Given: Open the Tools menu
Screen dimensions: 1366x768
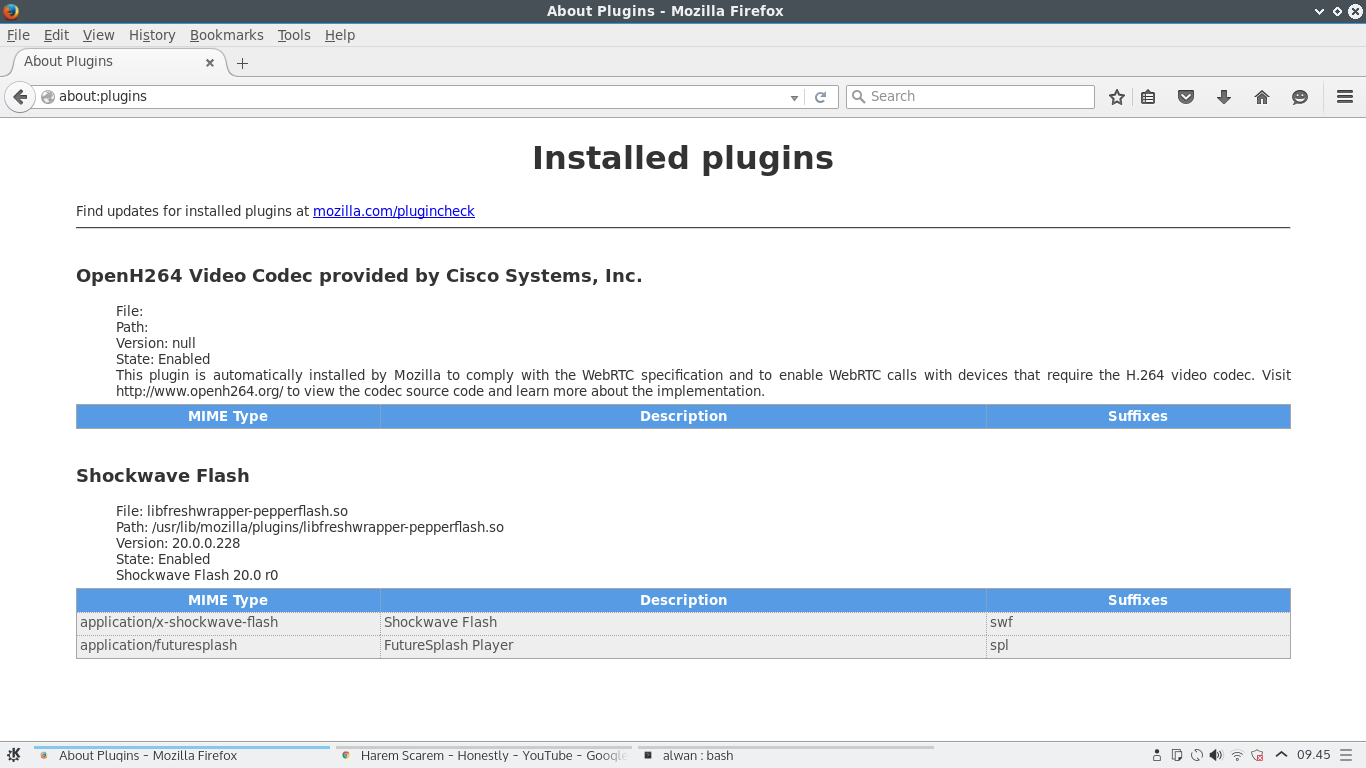Looking at the screenshot, I should [294, 35].
